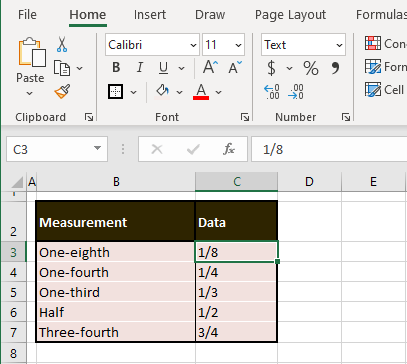Screen dimensions: 407x364
Task: Cancel entry with formula bar X
Action: point(157,149)
